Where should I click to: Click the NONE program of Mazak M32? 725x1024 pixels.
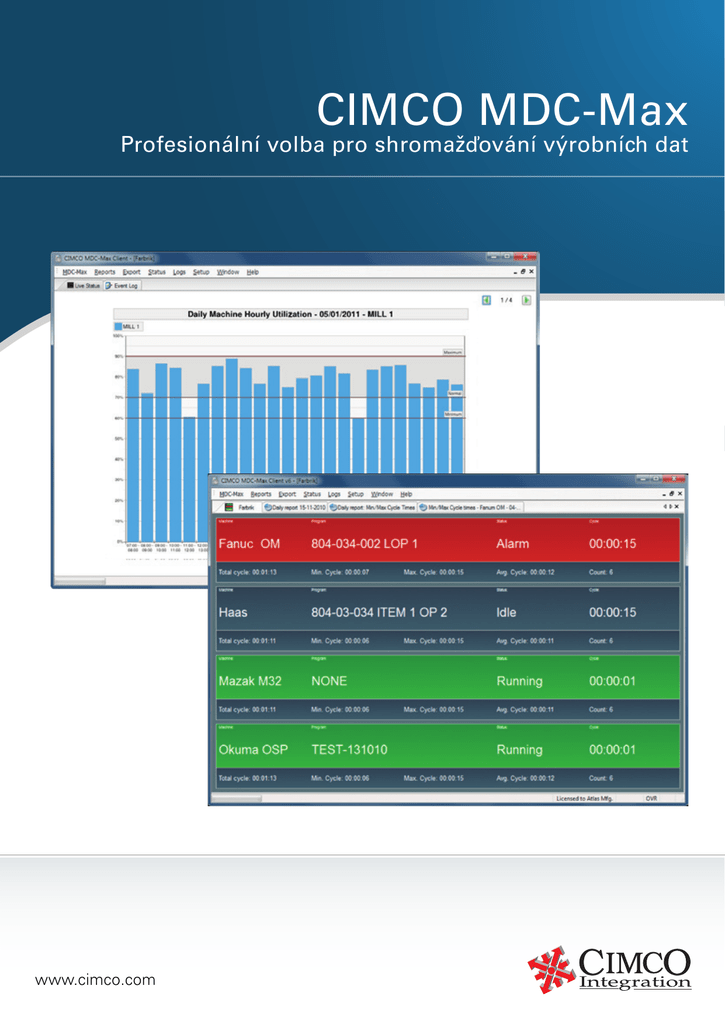click(x=329, y=681)
